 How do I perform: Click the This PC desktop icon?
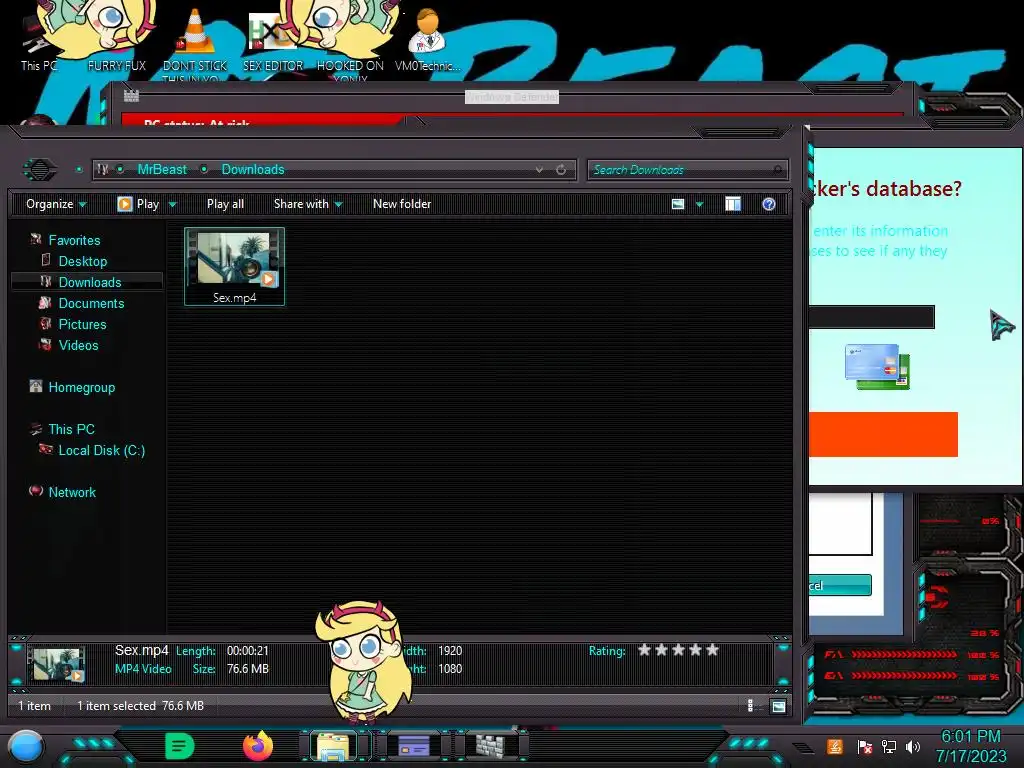pos(38,42)
